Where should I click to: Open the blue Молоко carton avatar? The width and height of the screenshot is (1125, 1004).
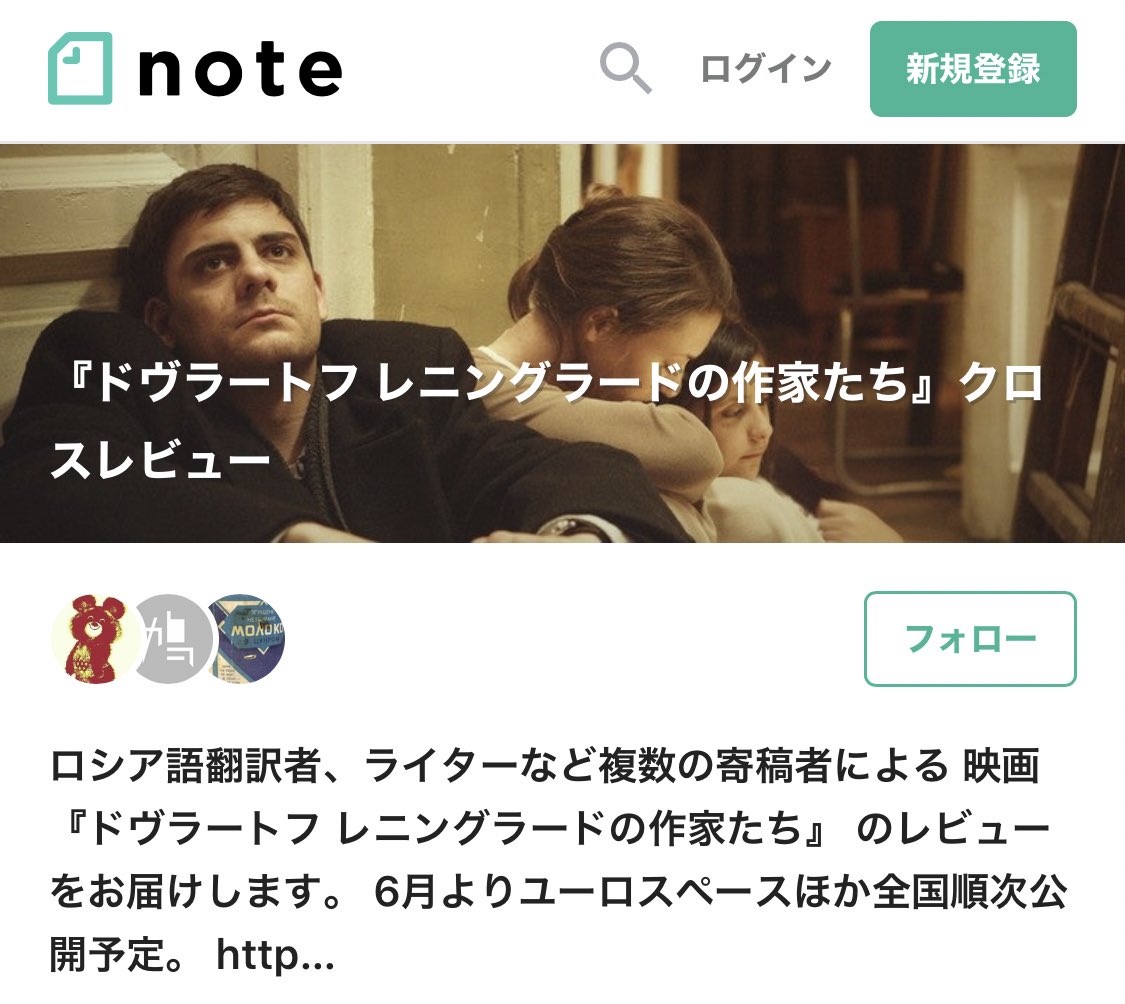[x=246, y=639]
